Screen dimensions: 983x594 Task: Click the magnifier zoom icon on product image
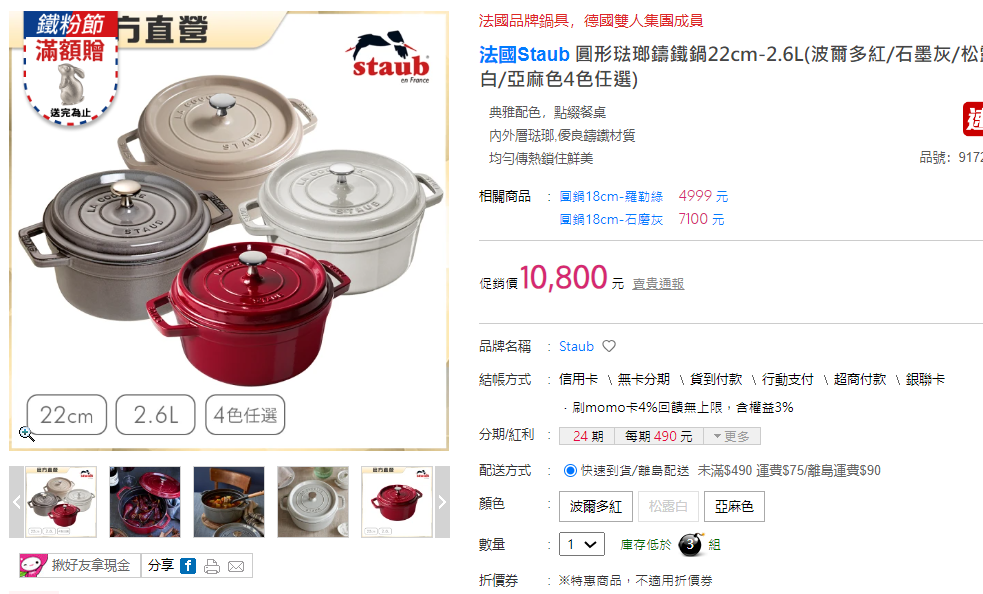[26, 433]
